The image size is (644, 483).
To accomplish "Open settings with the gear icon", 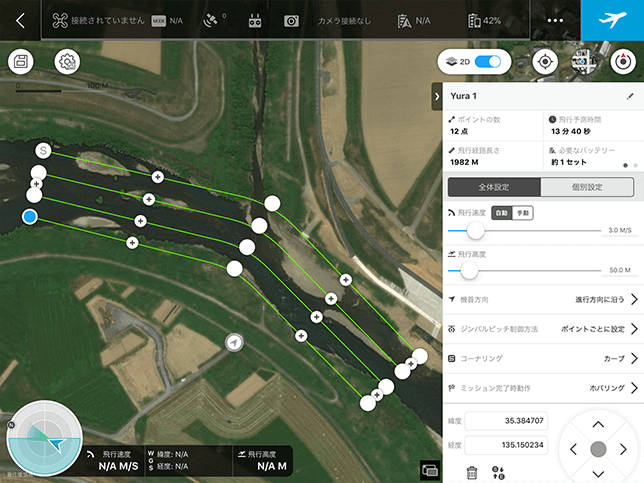I will [67, 62].
